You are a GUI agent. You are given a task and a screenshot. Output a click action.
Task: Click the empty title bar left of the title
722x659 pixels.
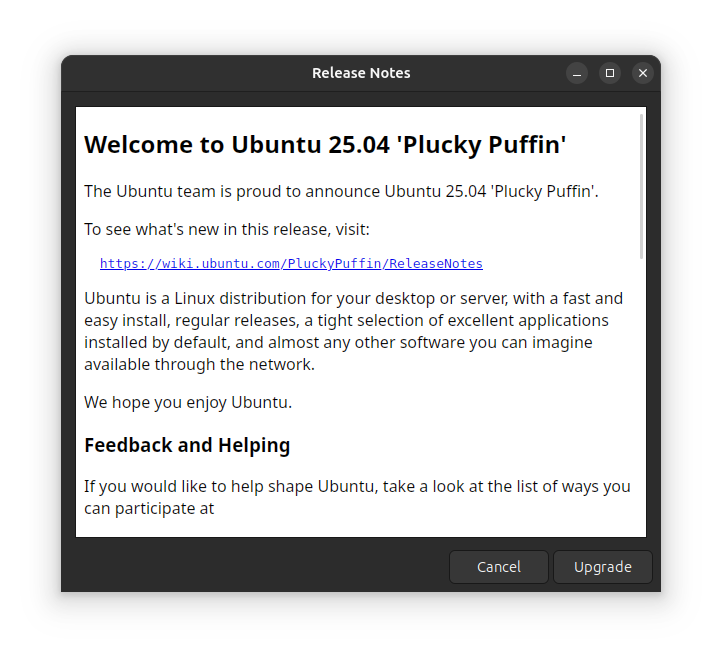click(180, 73)
